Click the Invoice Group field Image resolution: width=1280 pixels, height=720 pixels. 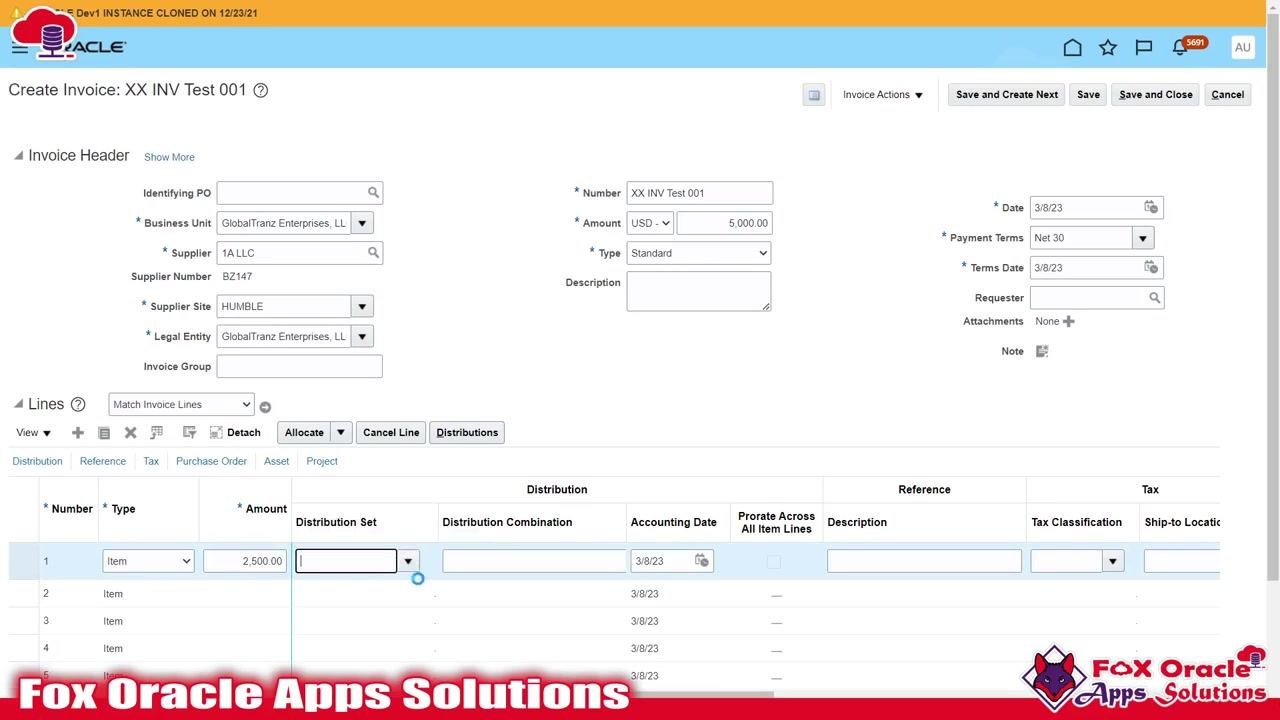point(300,366)
